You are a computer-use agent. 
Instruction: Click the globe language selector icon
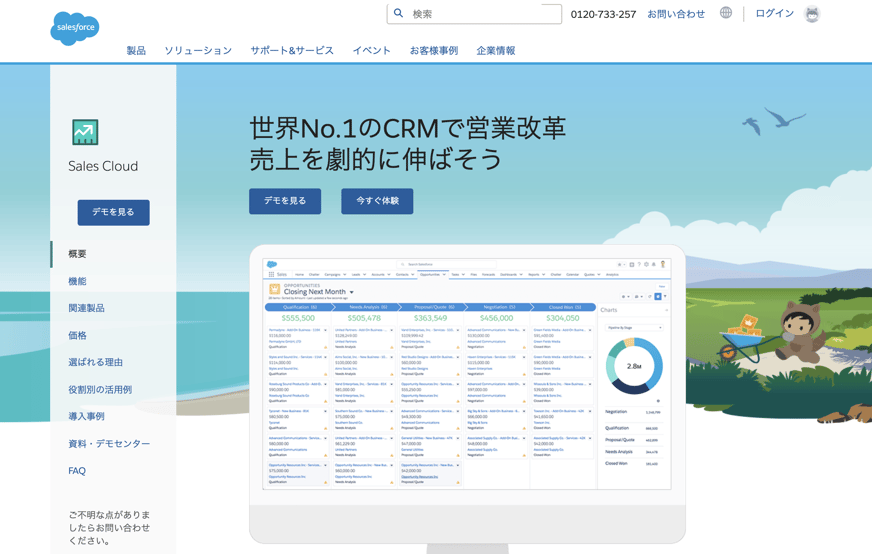[726, 13]
